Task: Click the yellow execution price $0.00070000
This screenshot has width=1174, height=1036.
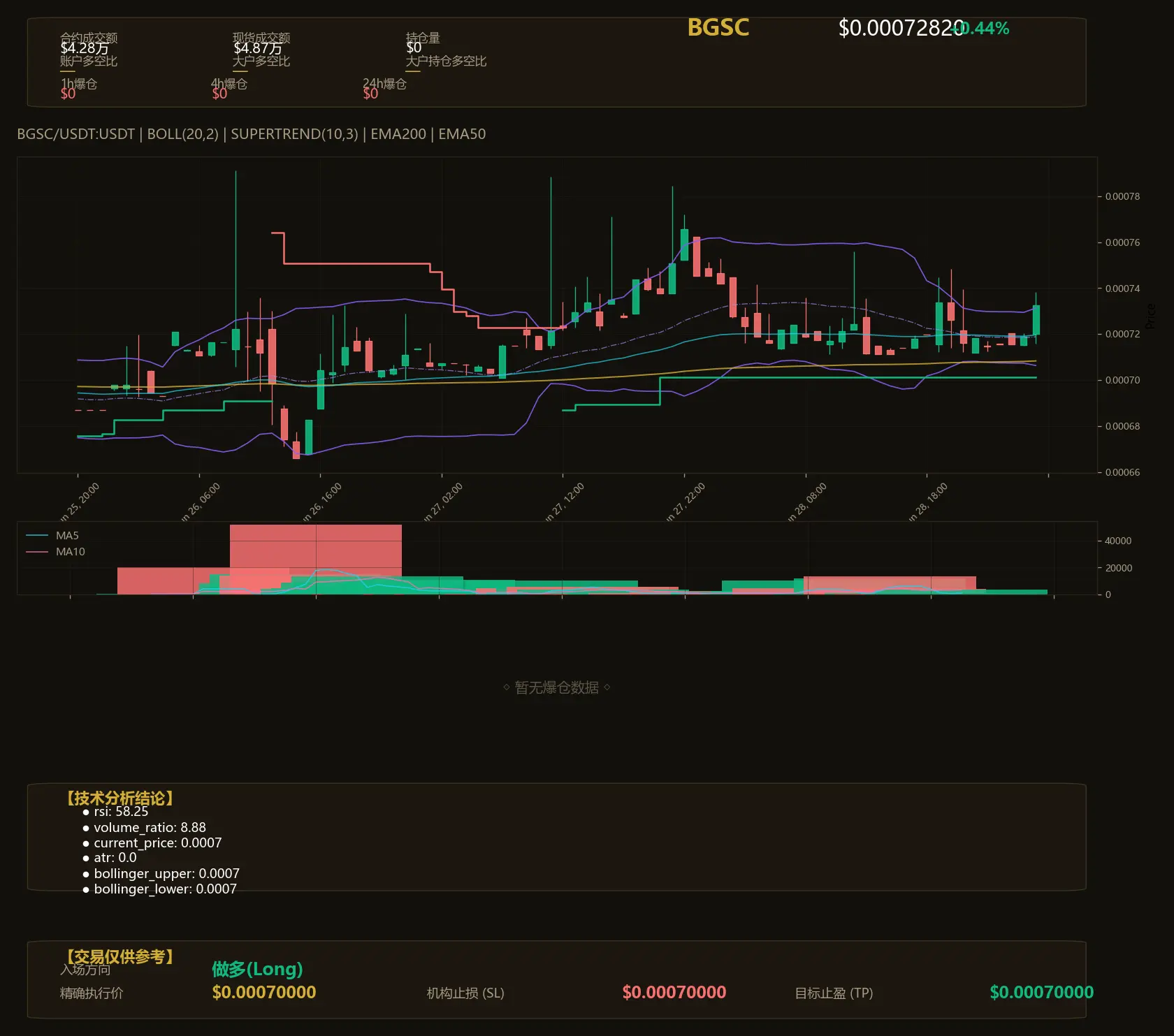Action: (x=263, y=993)
